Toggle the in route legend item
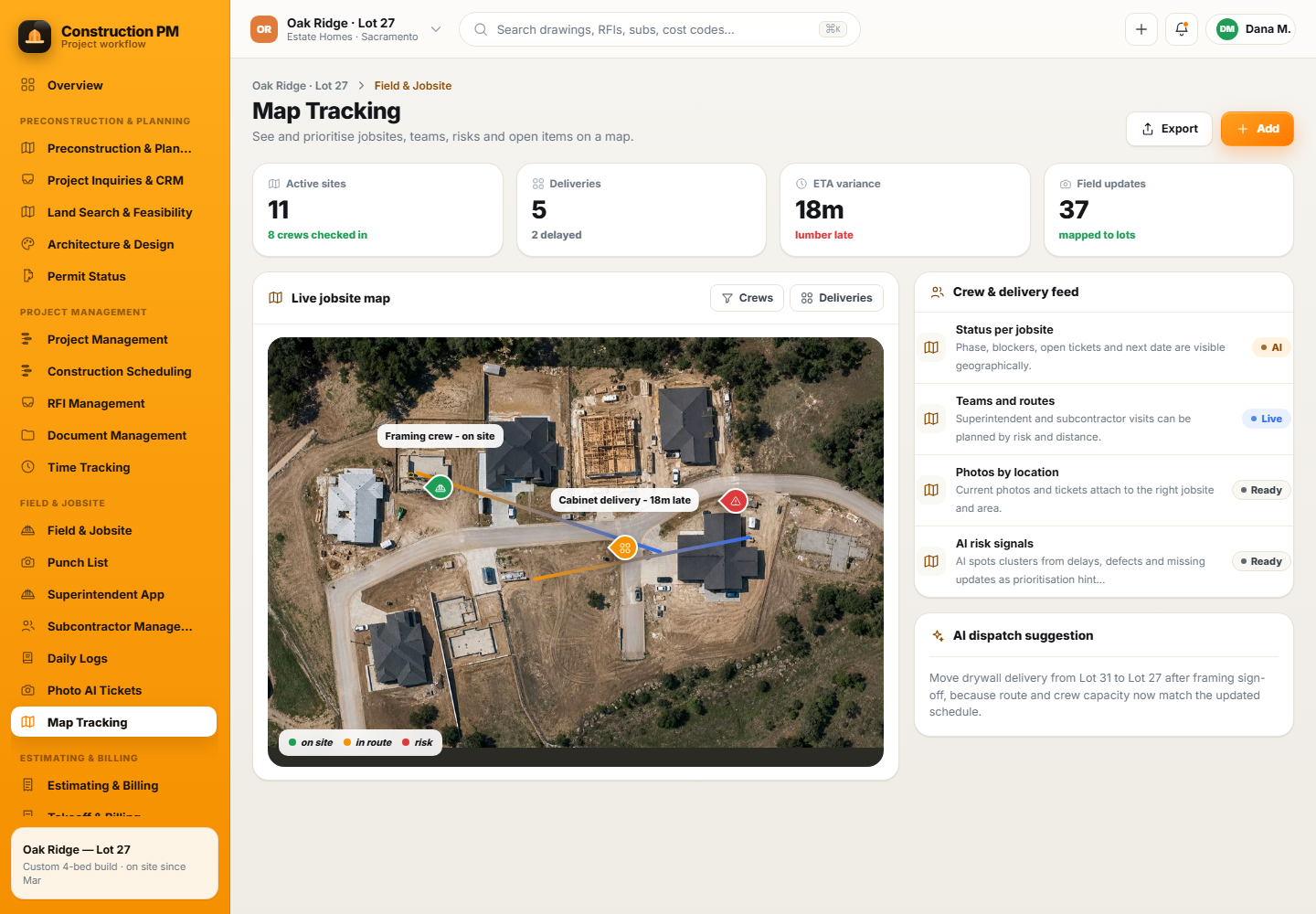1316x914 pixels. point(367,742)
